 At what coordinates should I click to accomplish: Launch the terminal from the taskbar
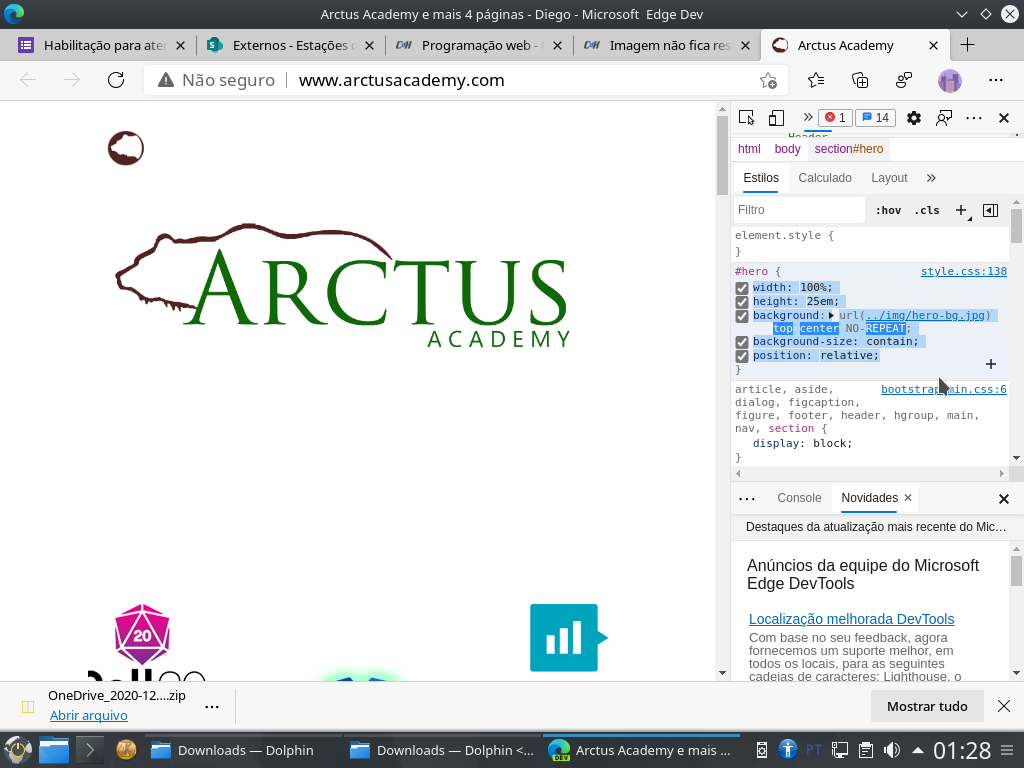(90, 750)
